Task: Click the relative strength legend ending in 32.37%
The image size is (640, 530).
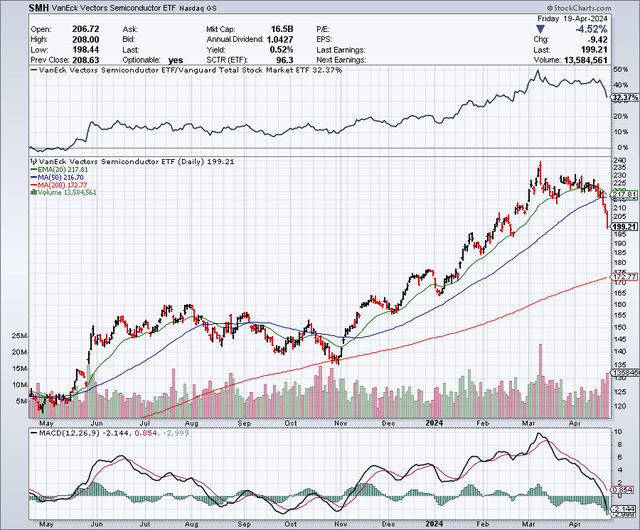Action: click(187, 70)
